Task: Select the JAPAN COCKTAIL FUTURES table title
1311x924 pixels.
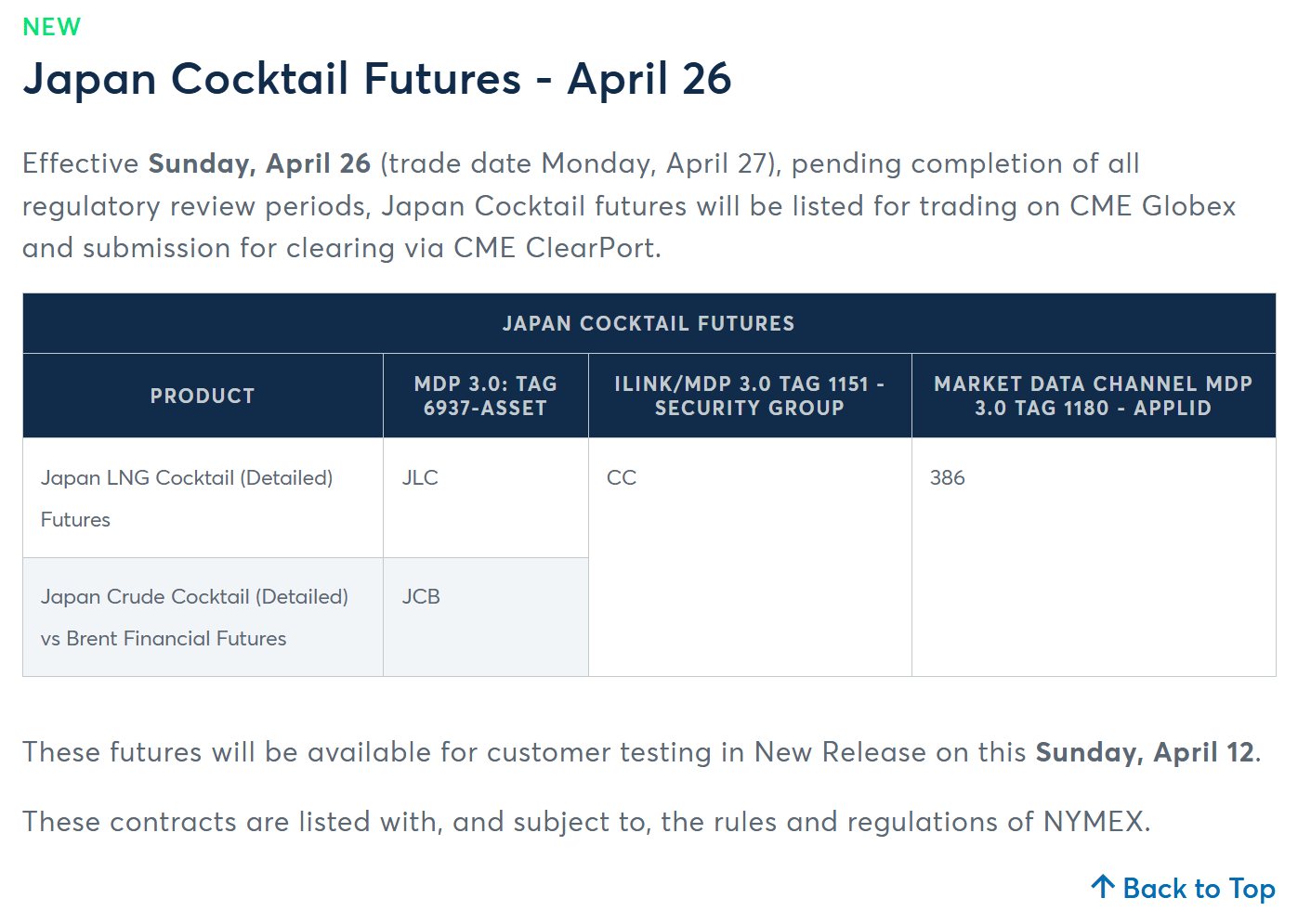Action: tap(649, 323)
